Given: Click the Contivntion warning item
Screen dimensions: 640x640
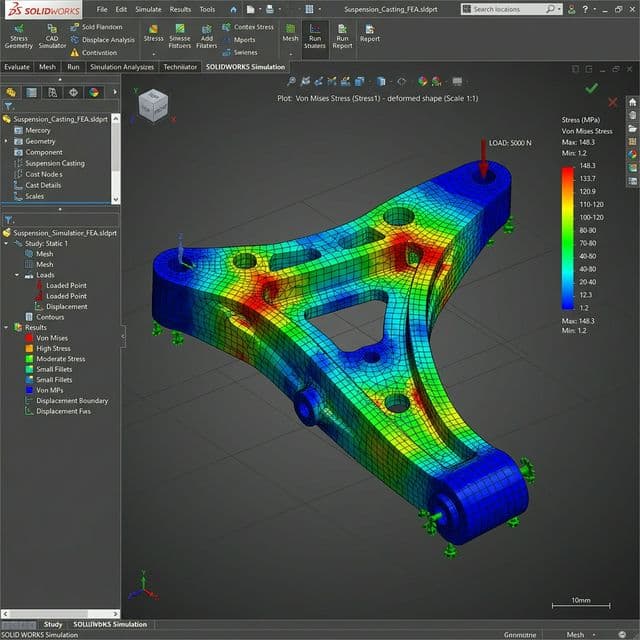Looking at the screenshot, I should 94,53.
